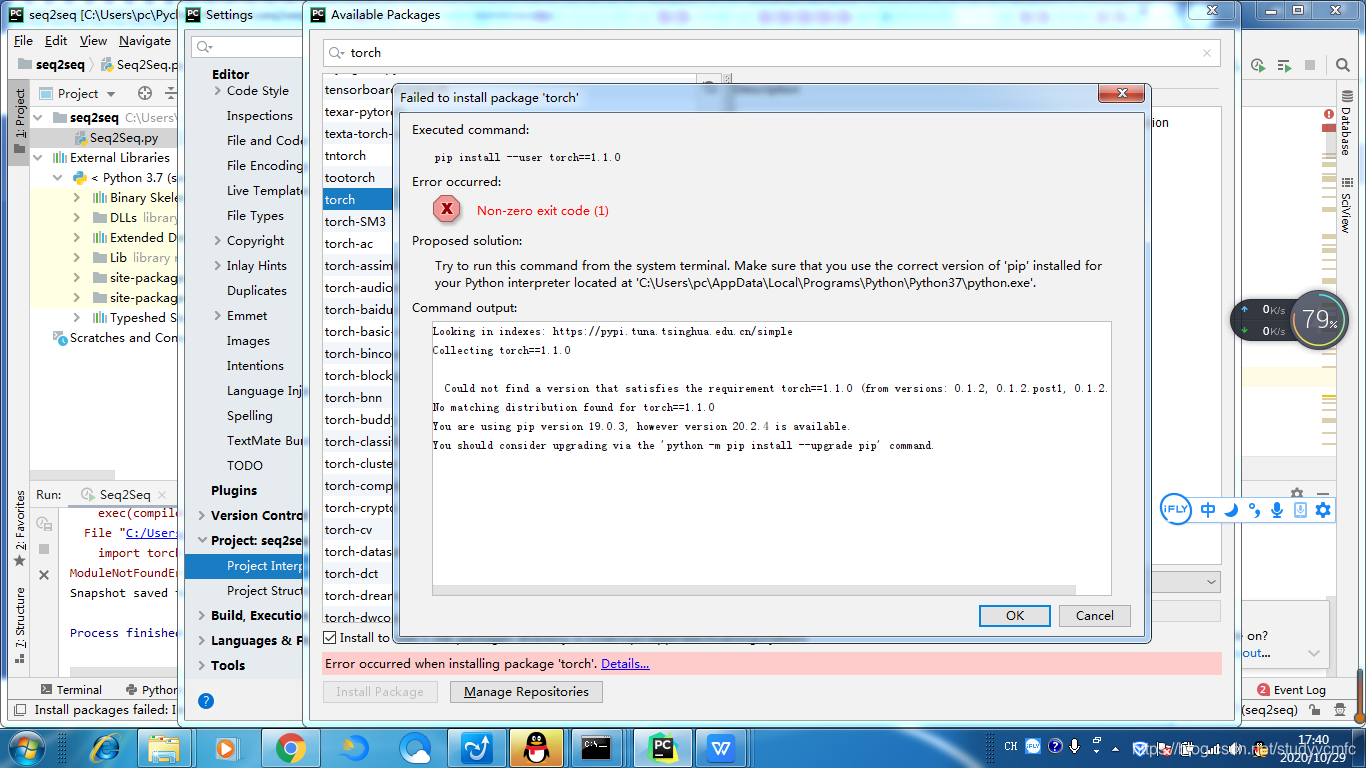
Task: Open the Edit menu in PyCharm
Action: 56,41
